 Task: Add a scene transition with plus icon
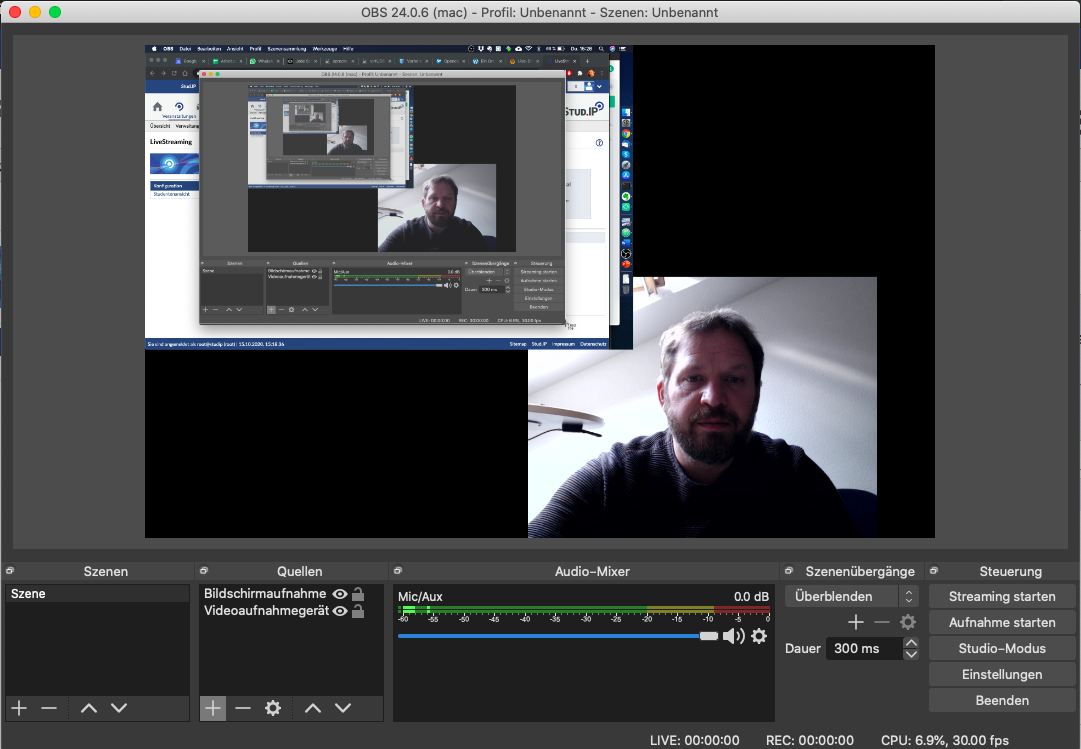[855, 622]
